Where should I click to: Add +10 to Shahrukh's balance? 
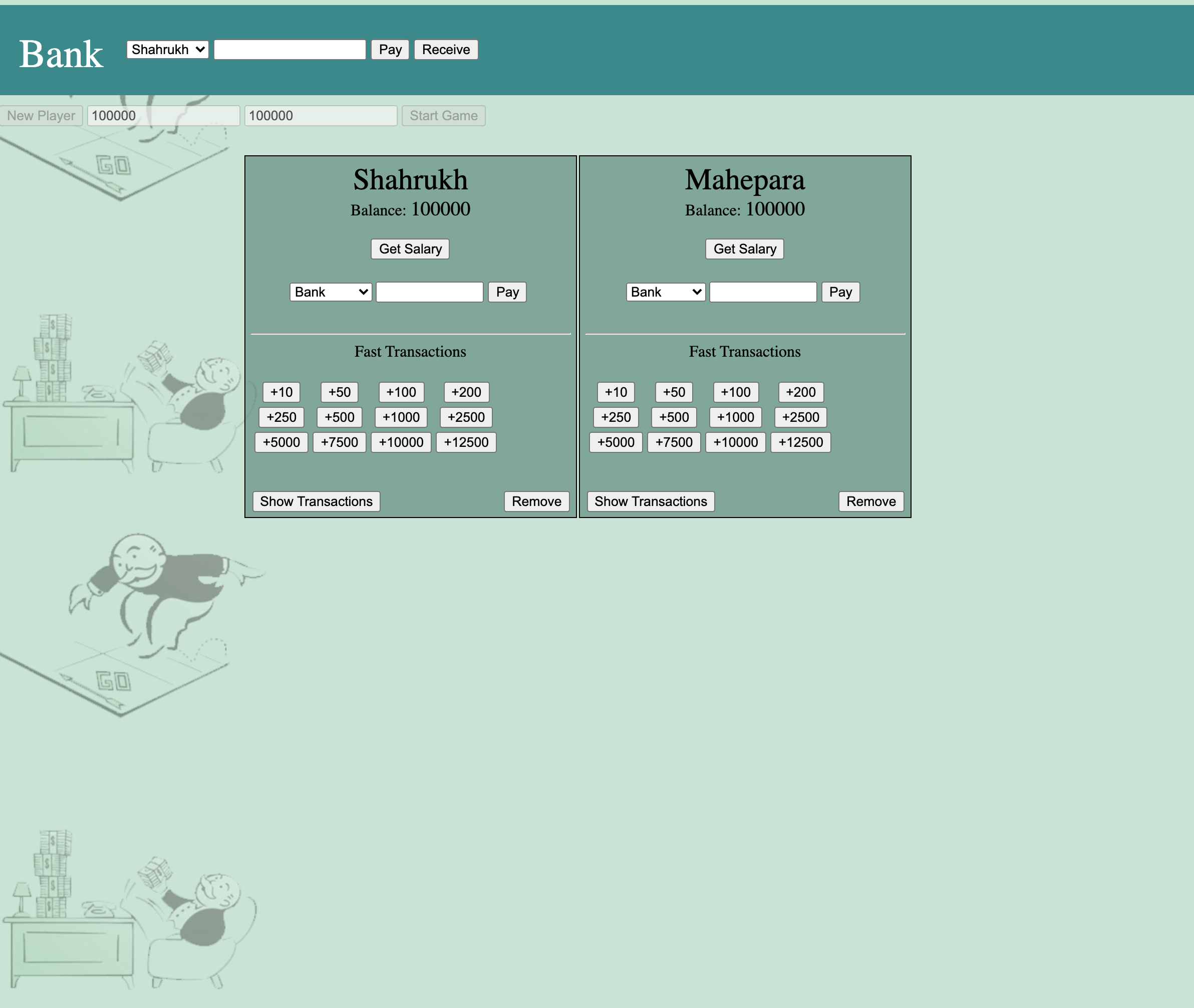pyautogui.click(x=281, y=392)
